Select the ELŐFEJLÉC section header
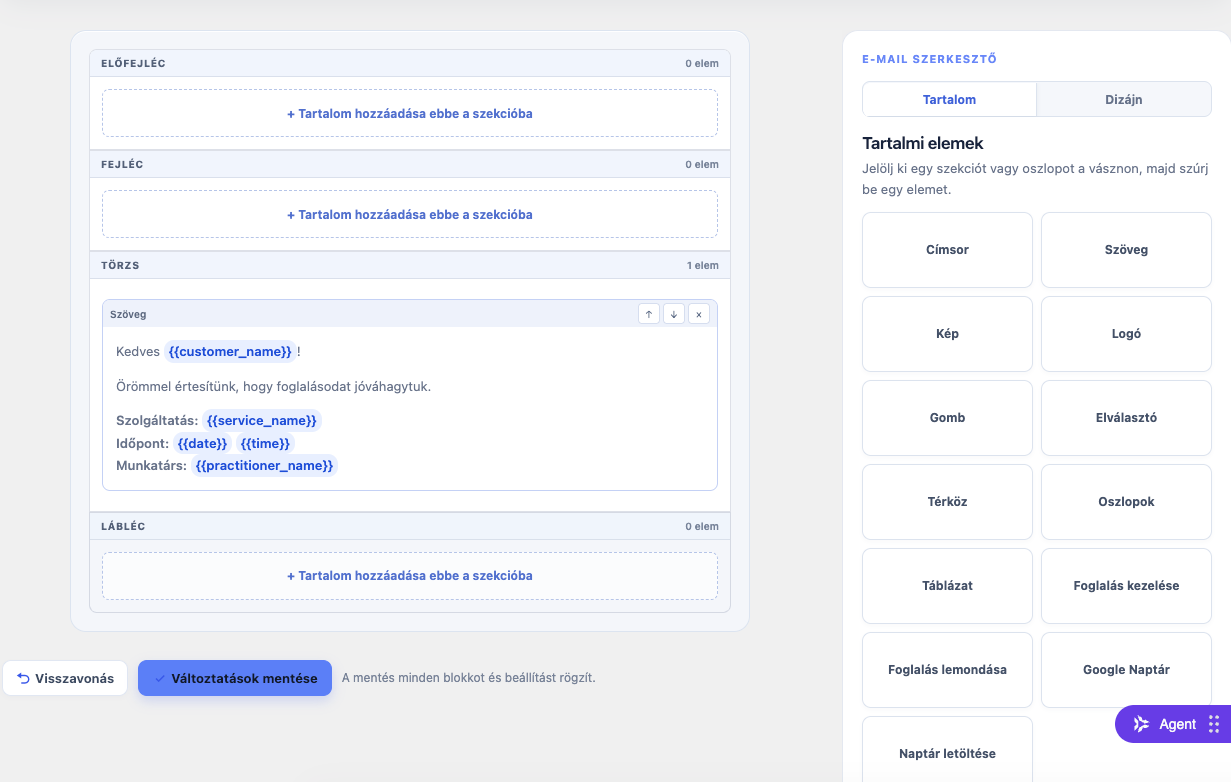Image resolution: width=1231 pixels, height=782 pixels. (x=410, y=63)
